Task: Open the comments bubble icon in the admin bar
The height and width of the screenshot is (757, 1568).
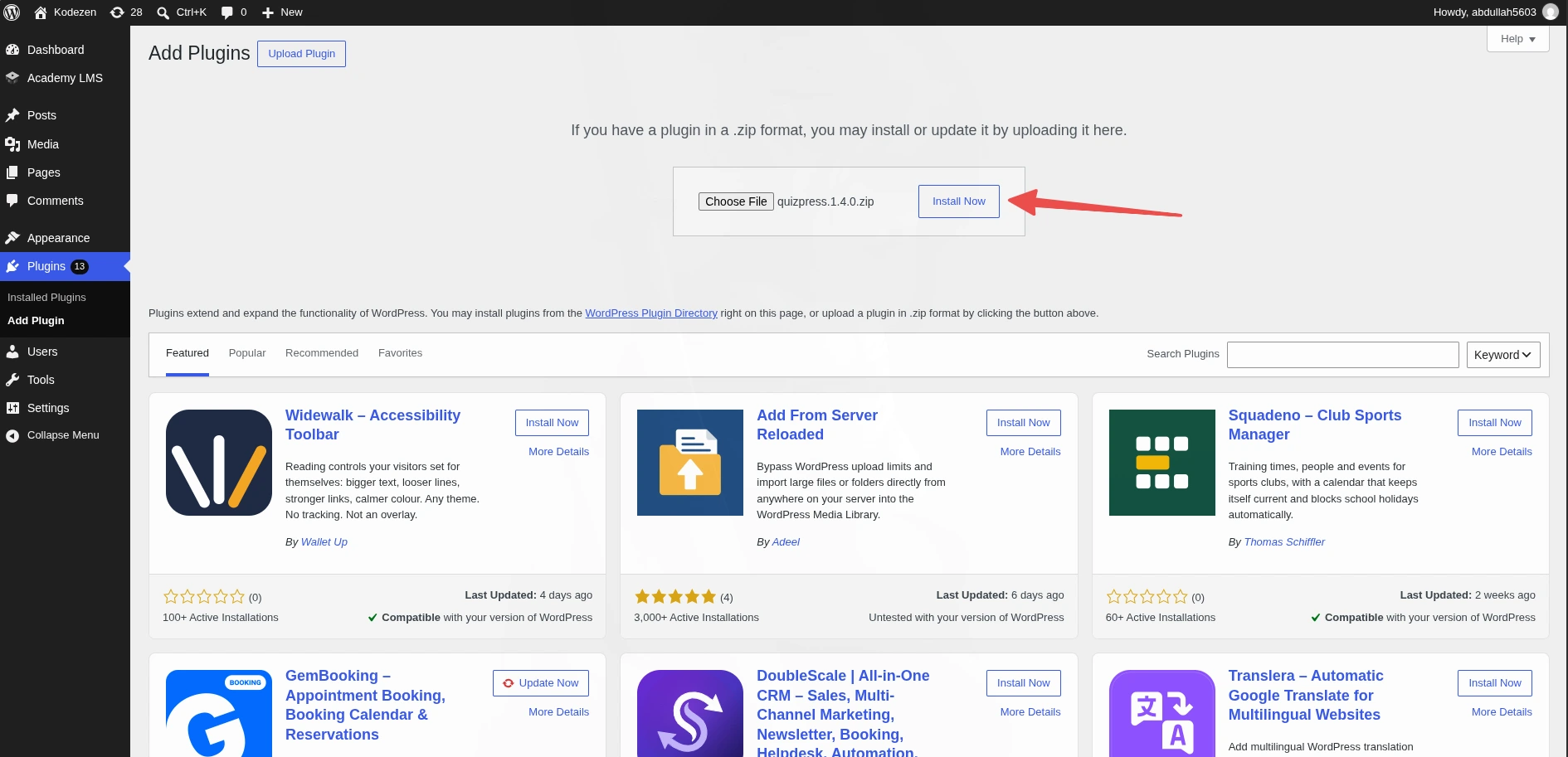Action: [227, 12]
